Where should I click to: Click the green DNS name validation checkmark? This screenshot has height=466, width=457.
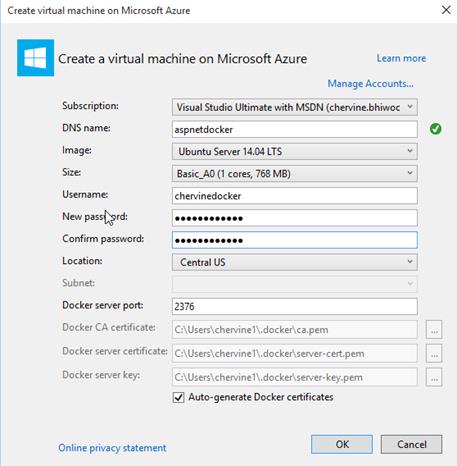coord(435,129)
